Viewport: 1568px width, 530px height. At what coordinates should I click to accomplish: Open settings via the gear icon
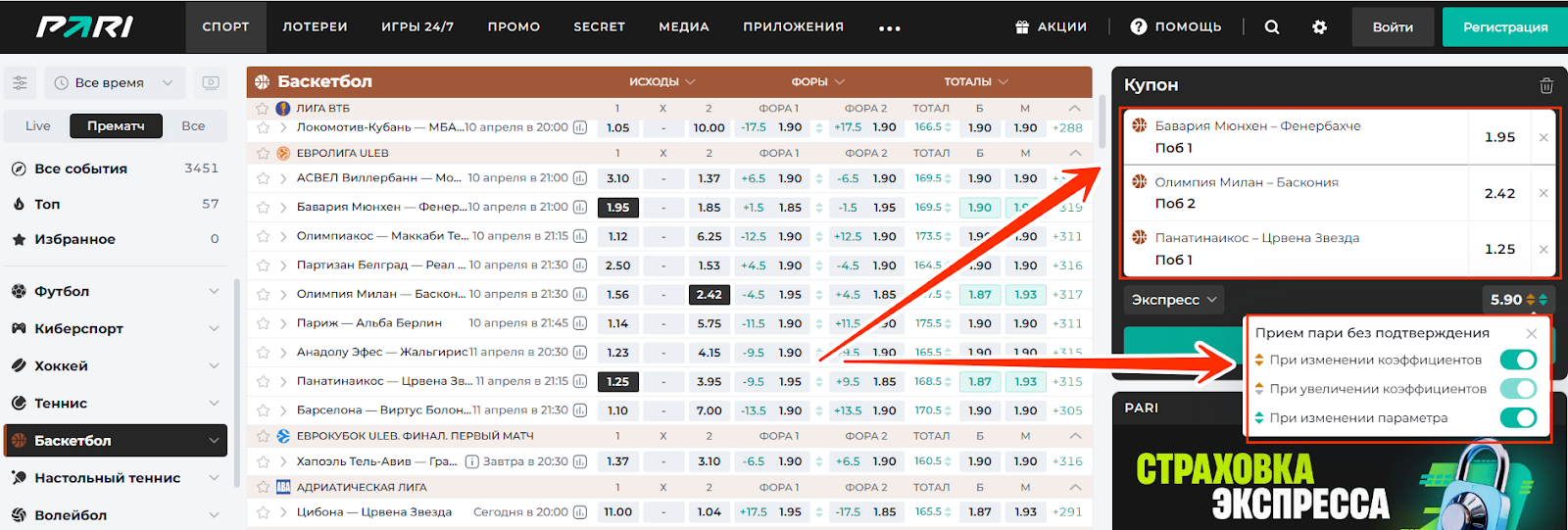[x=1319, y=27]
